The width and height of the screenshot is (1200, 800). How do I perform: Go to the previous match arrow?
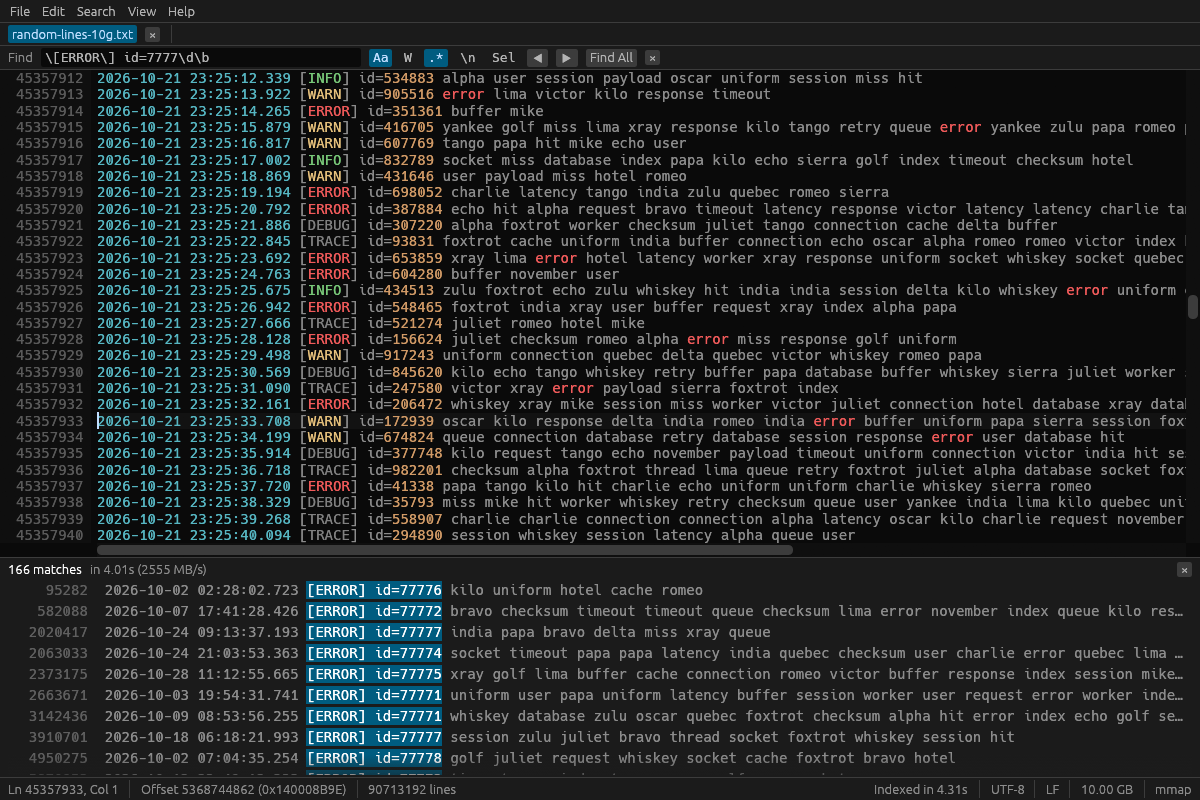[x=537, y=58]
